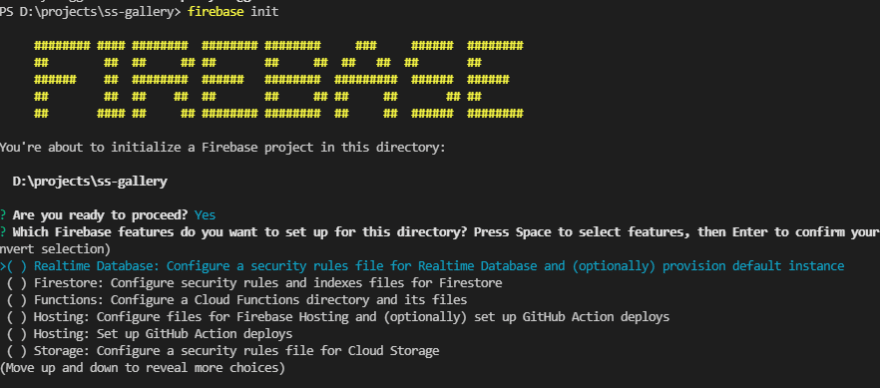Click the cyan Yes answer

(205, 215)
